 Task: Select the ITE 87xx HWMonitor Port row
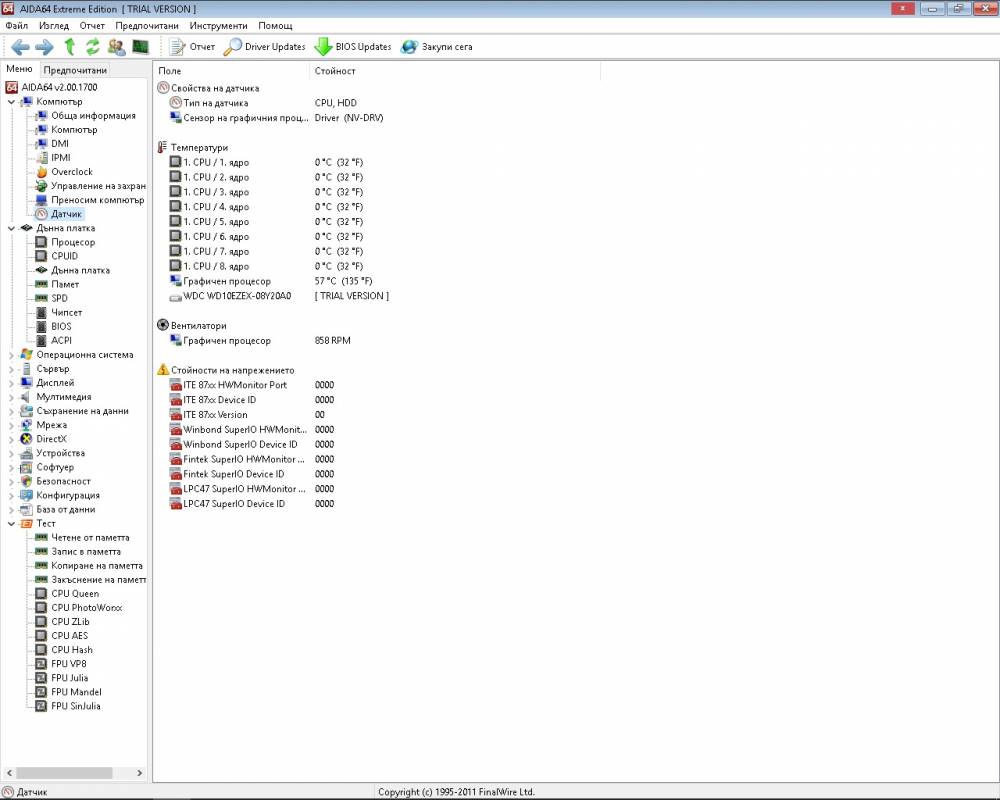tap(251, 385)
